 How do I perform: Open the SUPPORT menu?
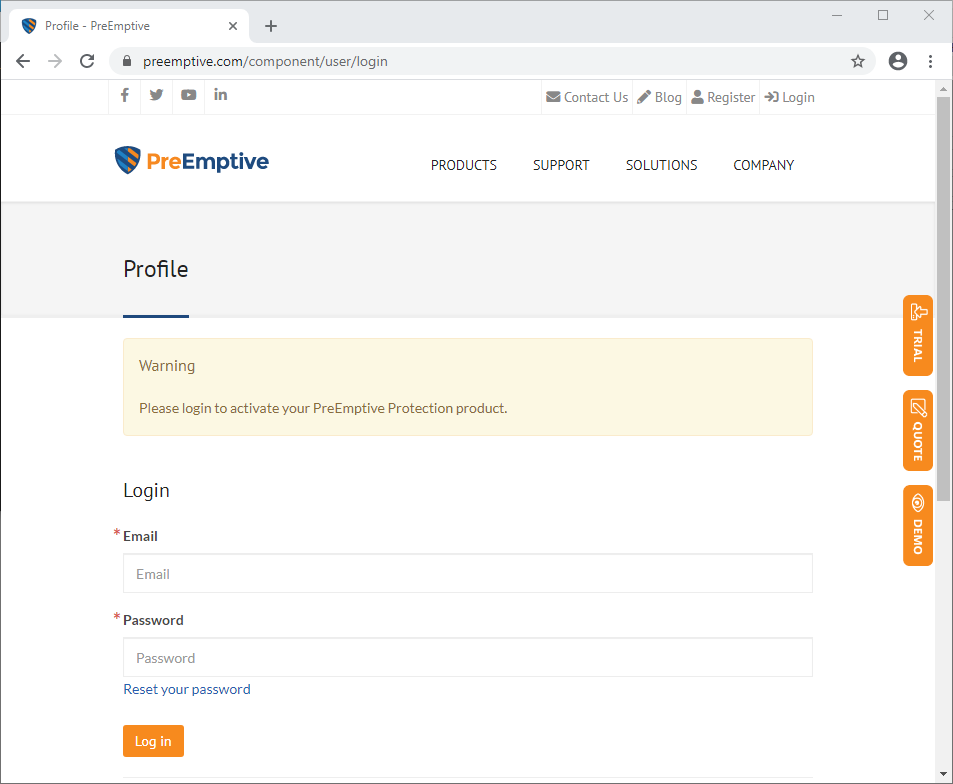(561, 165)
